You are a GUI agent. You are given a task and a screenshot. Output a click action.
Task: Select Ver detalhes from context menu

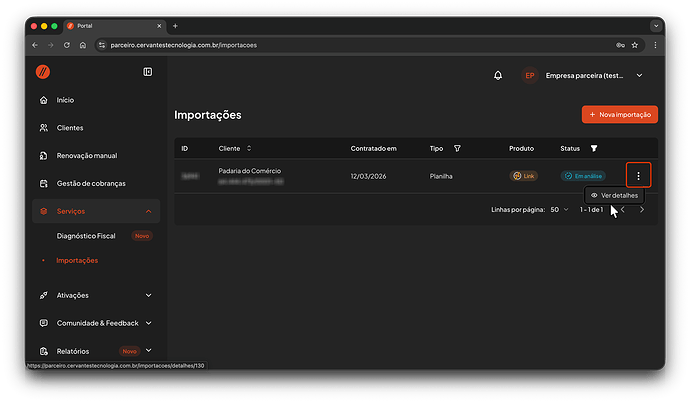click(613, 195)
